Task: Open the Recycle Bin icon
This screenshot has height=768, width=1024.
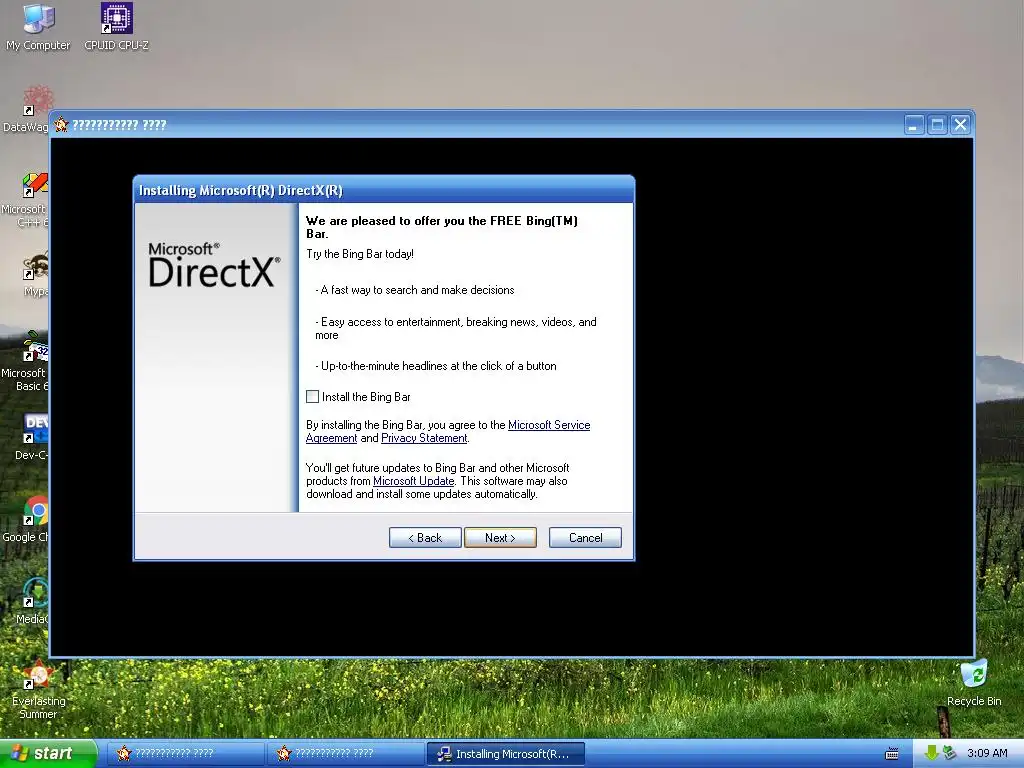Action: click(974, 683)
